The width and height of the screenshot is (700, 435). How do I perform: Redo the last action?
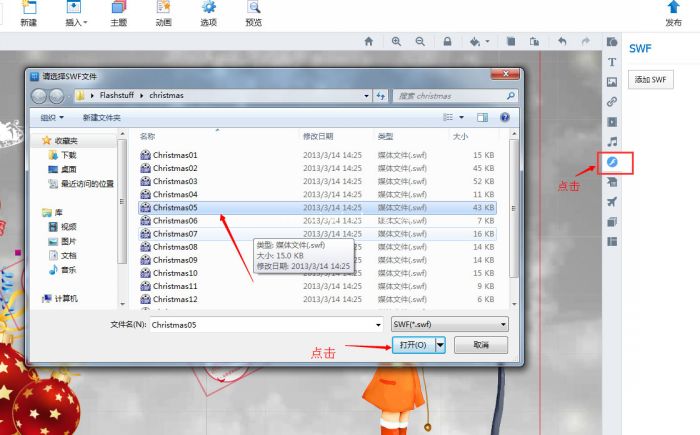tap(585, 42)
